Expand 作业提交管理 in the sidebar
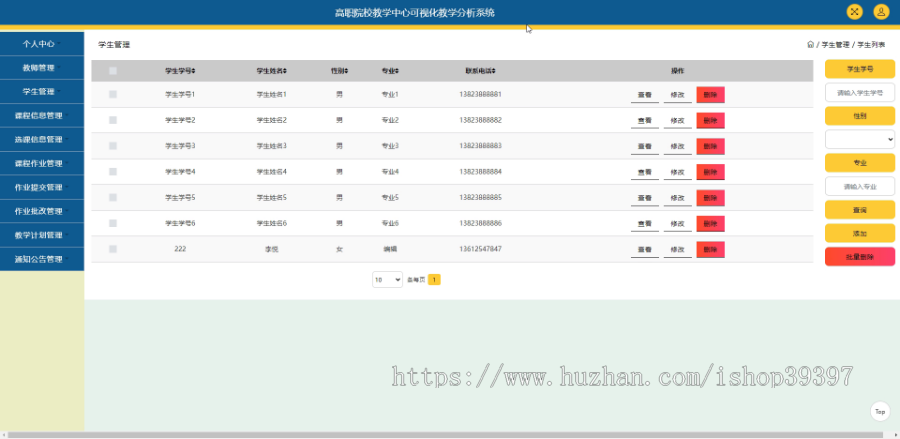Viewport: 900px width, 439px height. point(42,188)
